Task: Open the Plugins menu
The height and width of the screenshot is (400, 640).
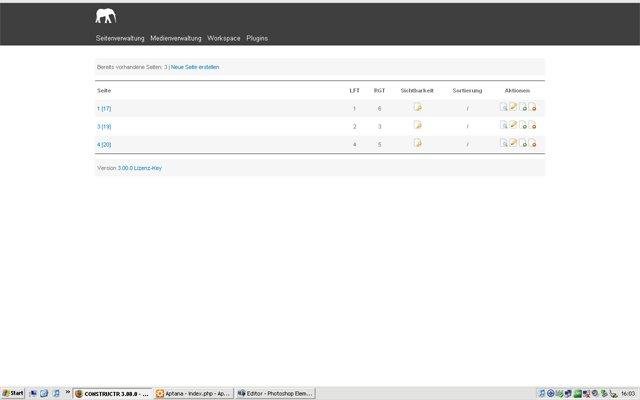Action: tap(257, 38)
